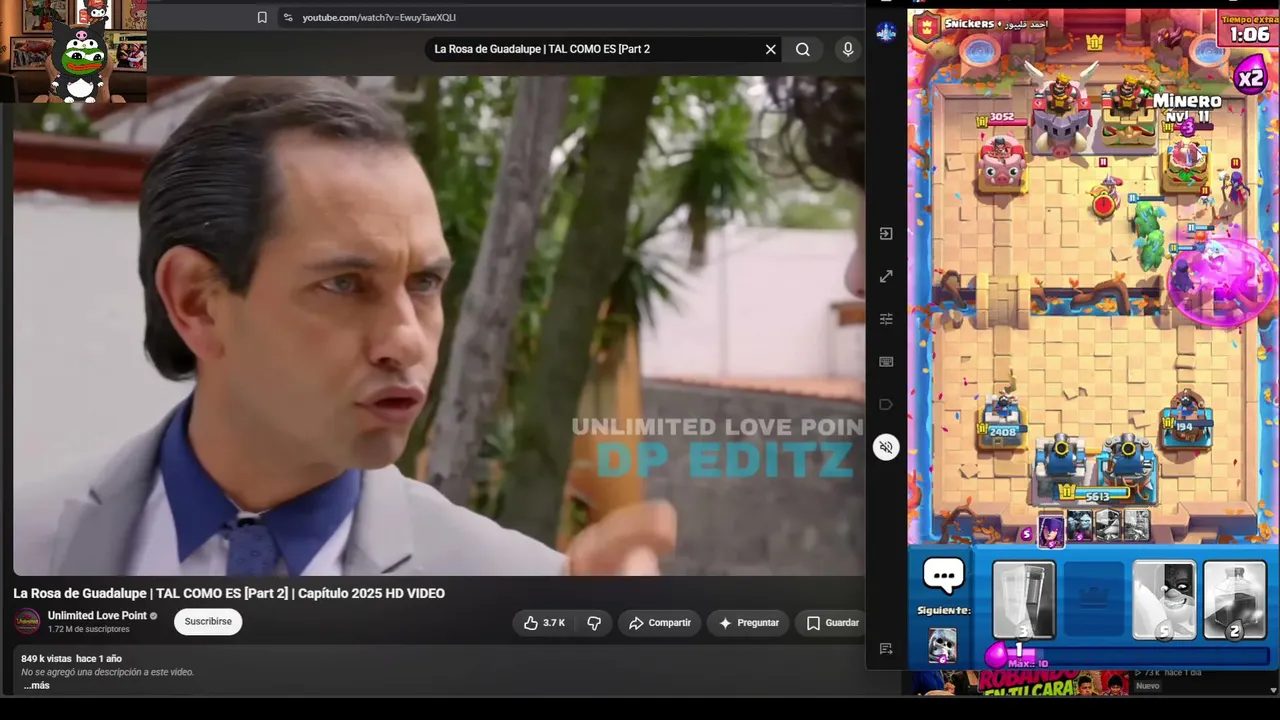Viewport: 1280px width, 720px height.
Task: Save the video using the Guardar button
Action: (832, 623)
